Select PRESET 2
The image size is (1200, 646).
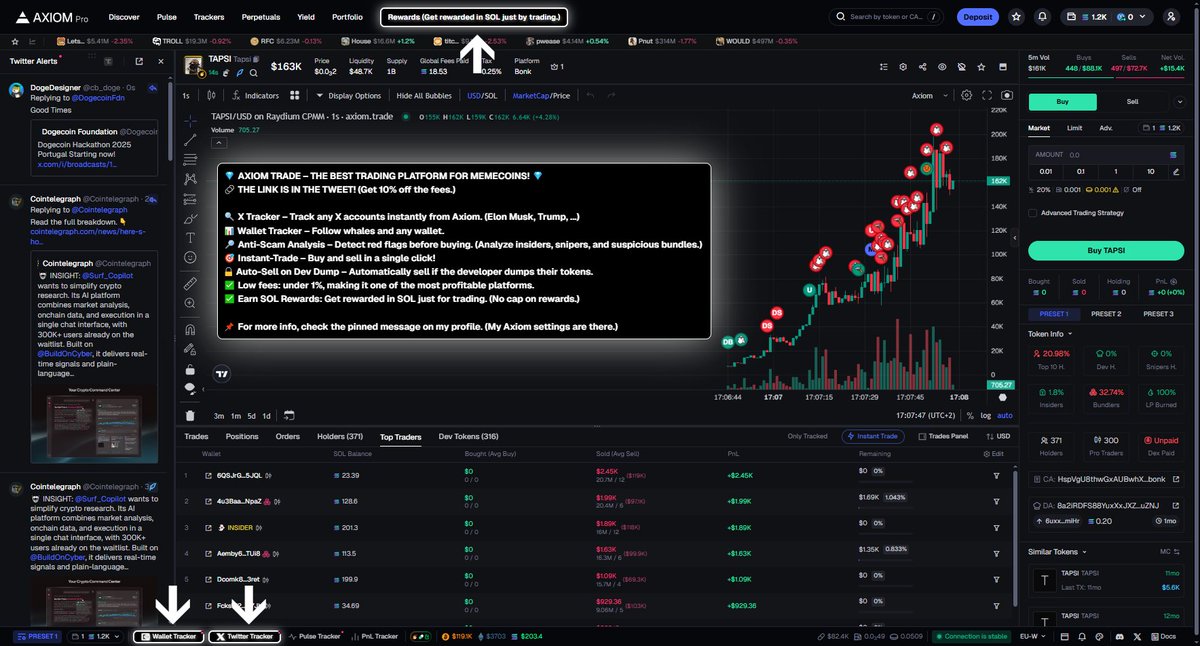coord(1105,314)
